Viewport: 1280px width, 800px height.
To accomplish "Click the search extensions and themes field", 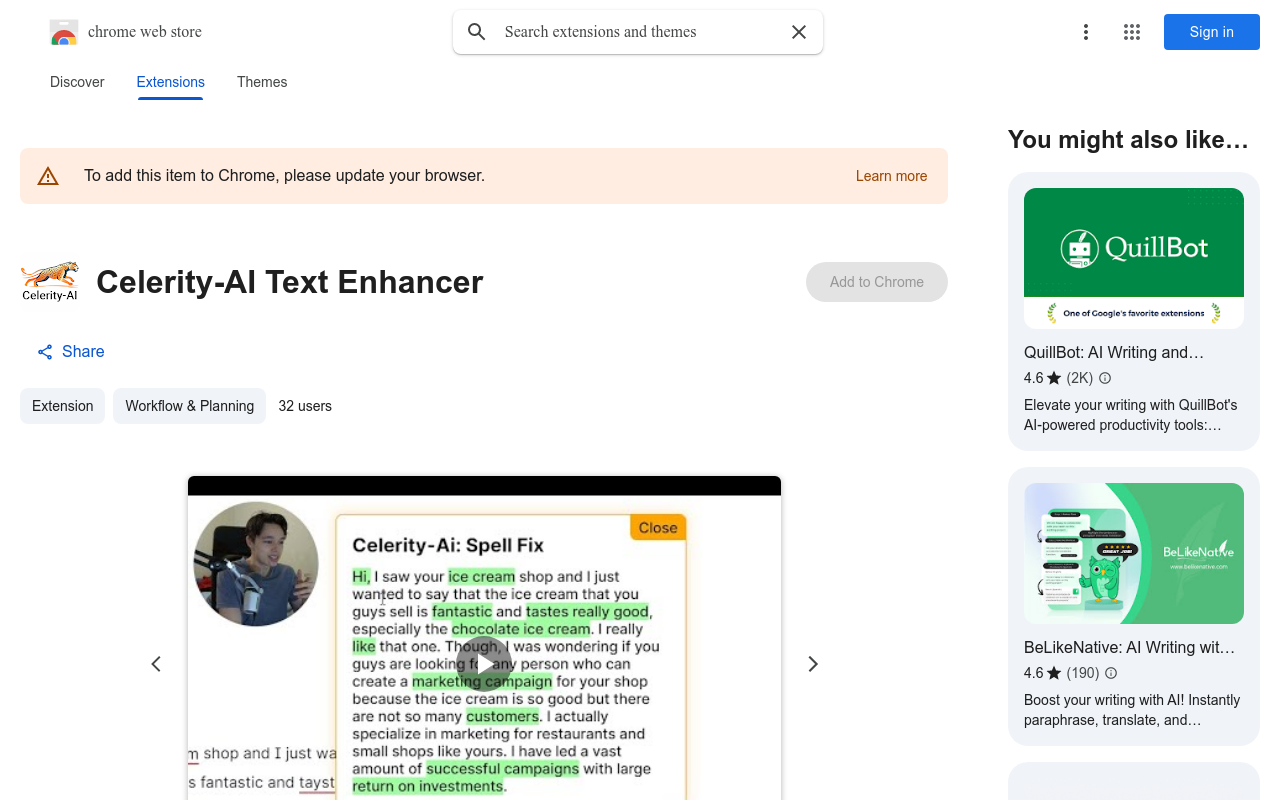I will click(638, 32).
